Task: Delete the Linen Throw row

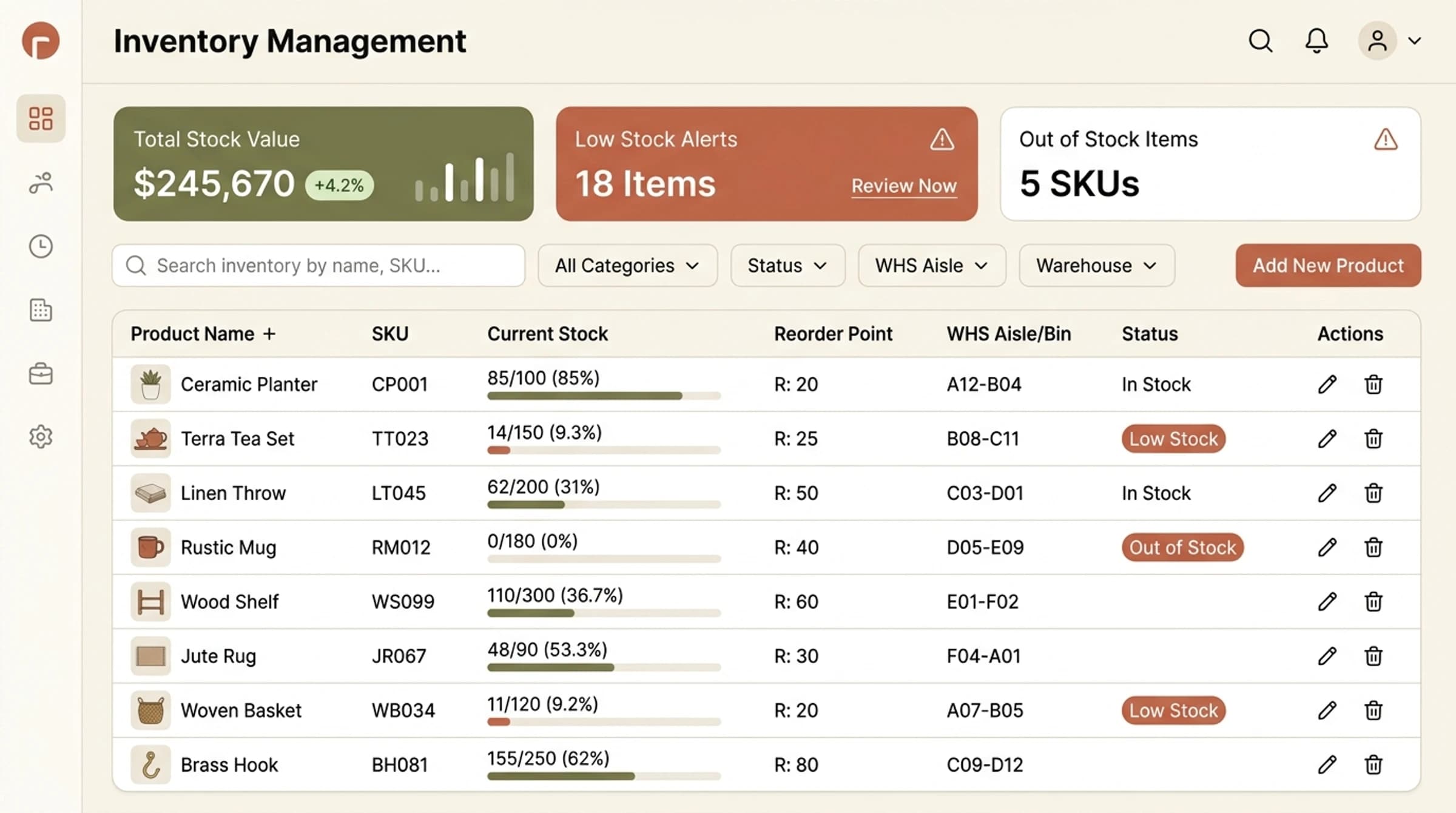Action: 1373,493
